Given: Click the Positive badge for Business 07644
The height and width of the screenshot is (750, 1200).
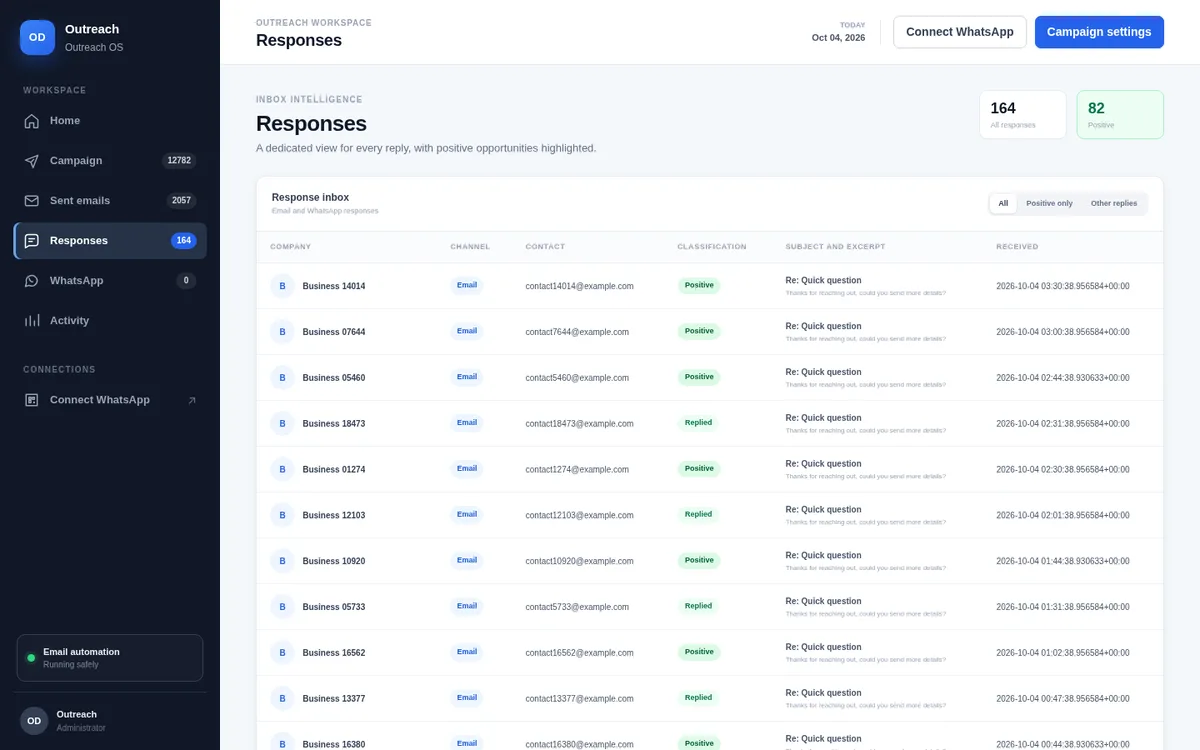Looking at the screenshot, I should click(x=699, y=331).
